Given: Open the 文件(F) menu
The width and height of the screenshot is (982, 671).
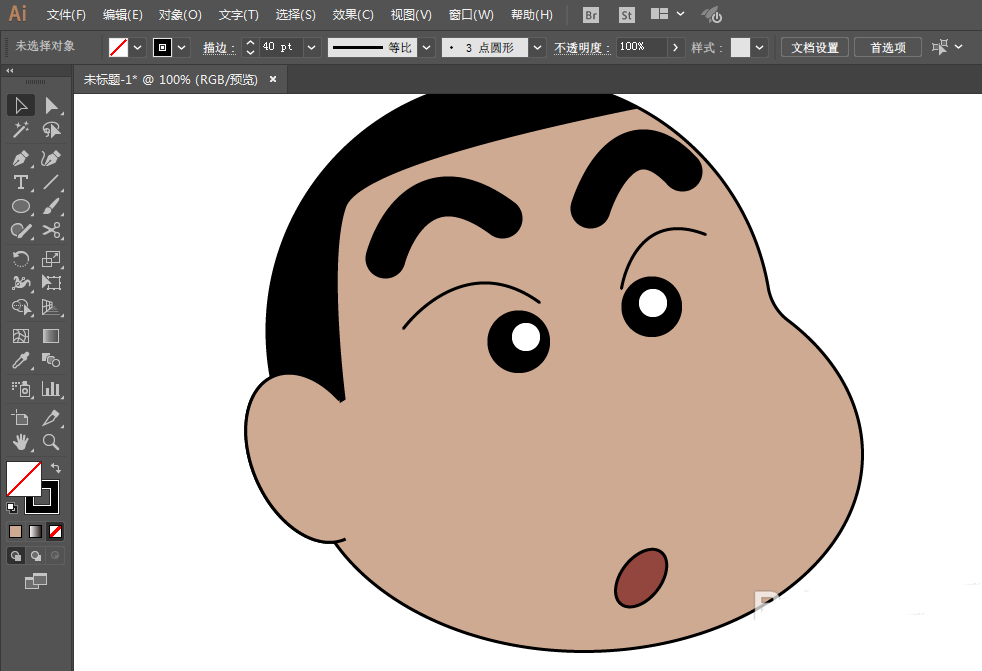Looking at the screenshot, I should (x=66, y=15).
